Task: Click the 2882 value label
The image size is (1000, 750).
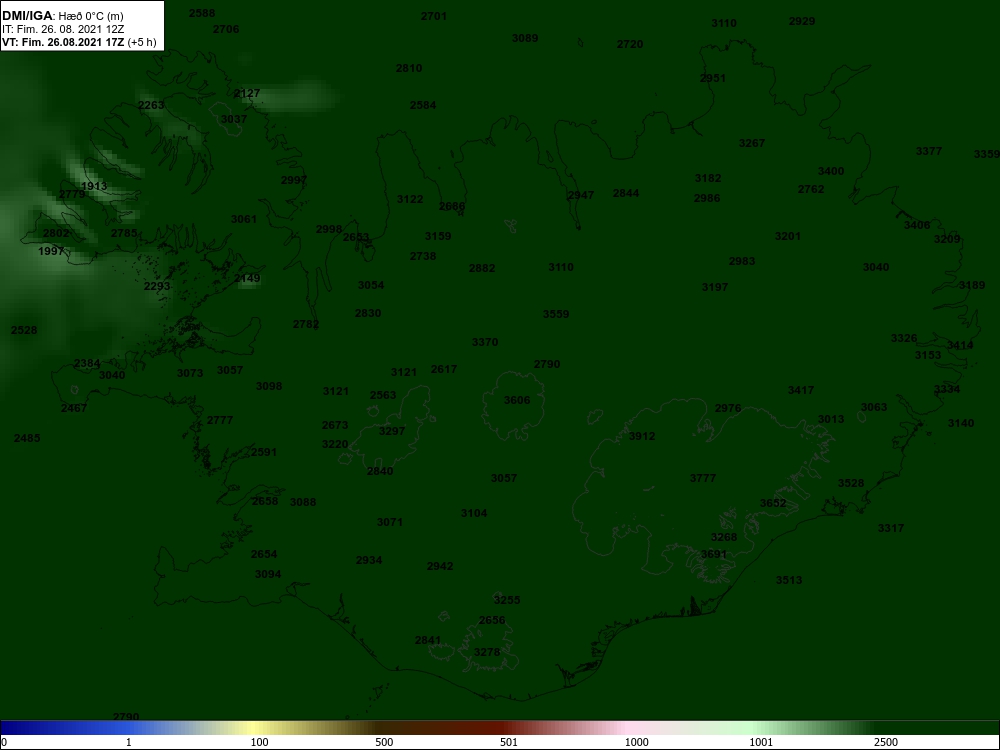Action: [482, 268]
